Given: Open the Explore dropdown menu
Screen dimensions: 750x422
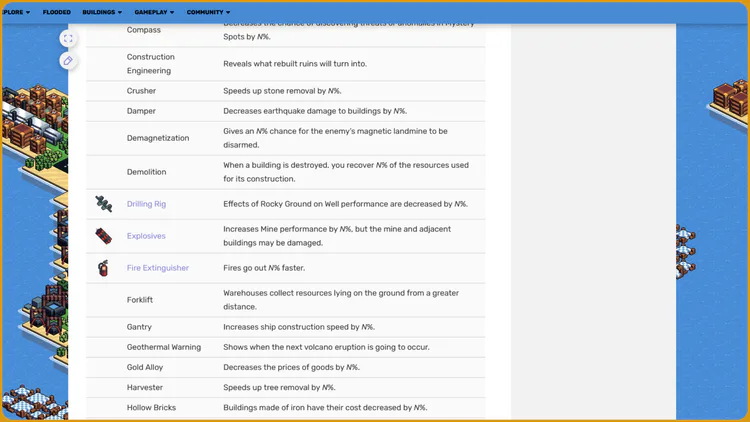Looking at the screenshot, I should point(16,12).
